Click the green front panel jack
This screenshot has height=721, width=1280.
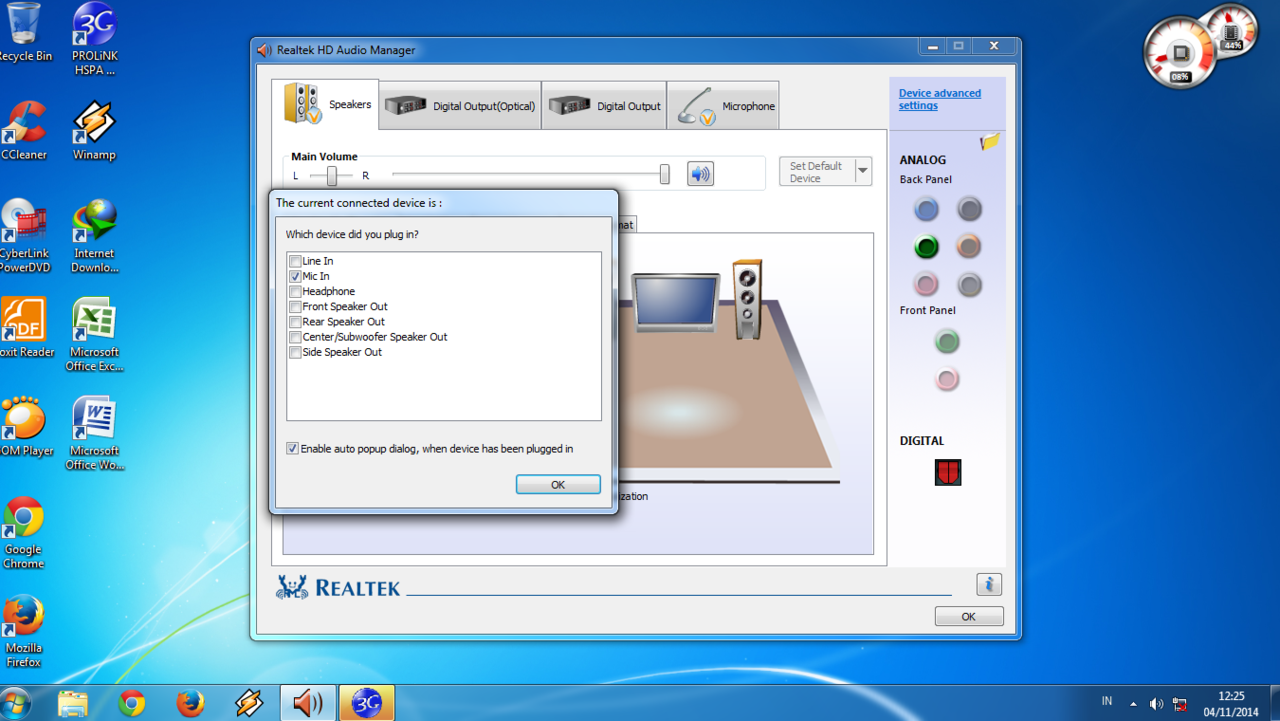pyautogui.click(x=946, y=342)
